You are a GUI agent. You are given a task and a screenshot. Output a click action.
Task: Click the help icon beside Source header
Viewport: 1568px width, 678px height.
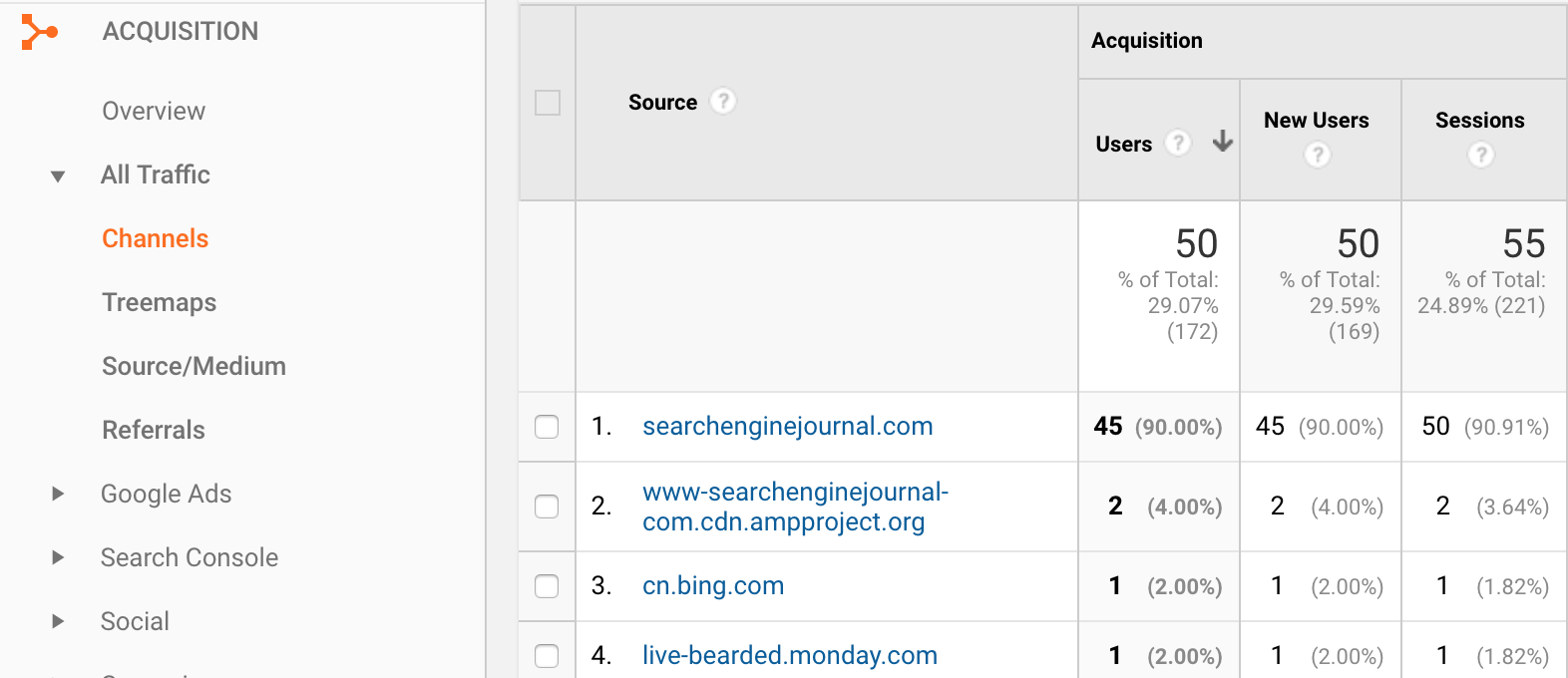[723, 102]
